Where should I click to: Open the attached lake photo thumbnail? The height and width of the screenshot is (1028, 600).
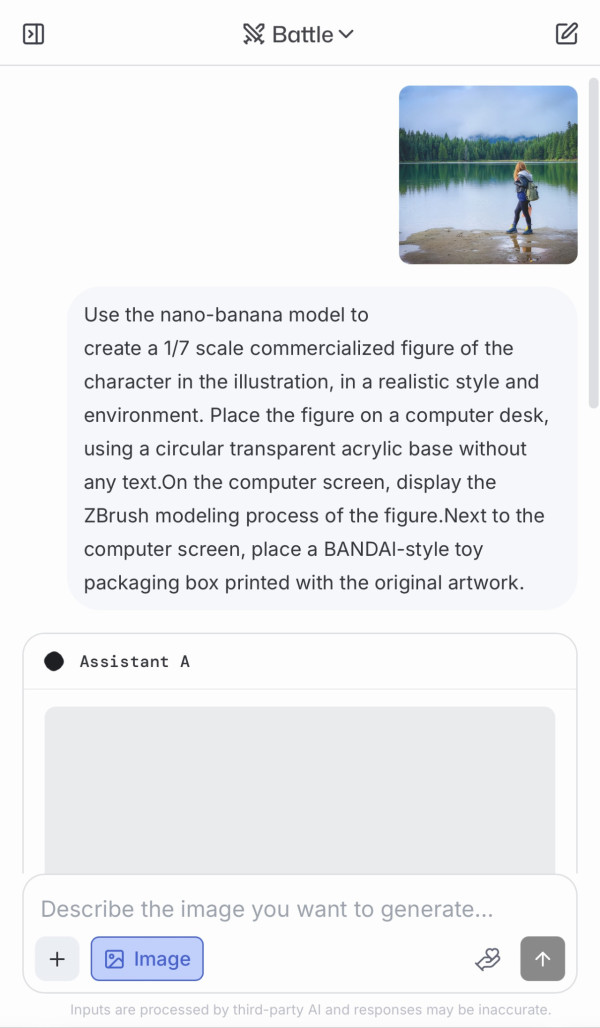click(488, 174)
